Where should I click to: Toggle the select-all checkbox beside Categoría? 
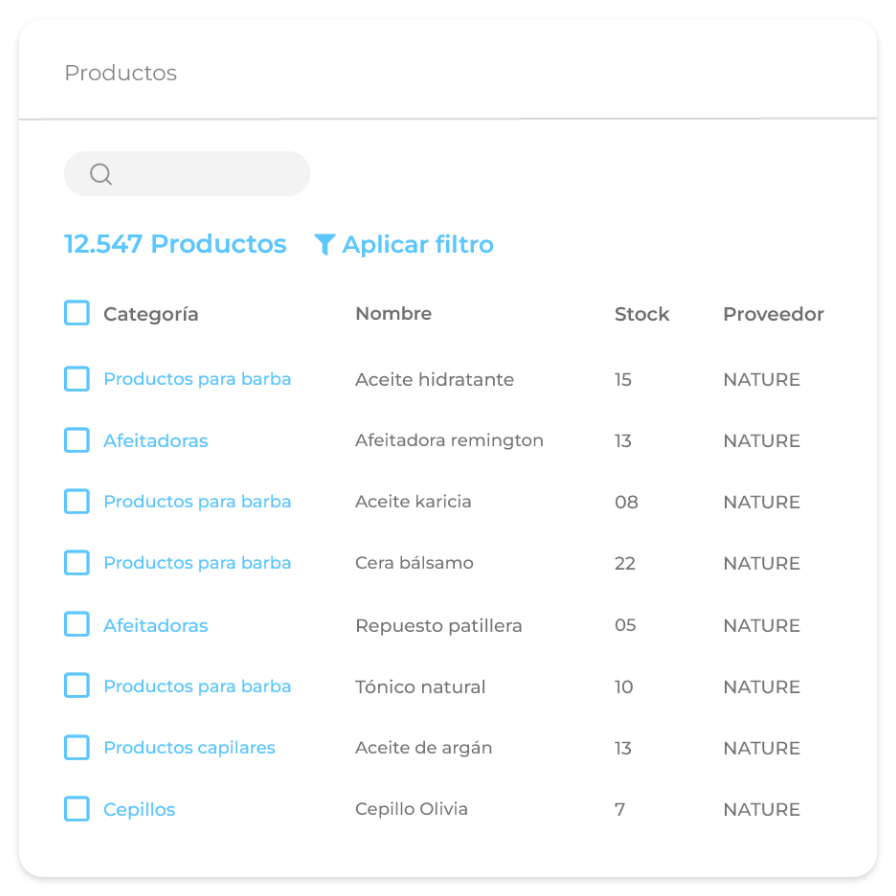point(77,313)
